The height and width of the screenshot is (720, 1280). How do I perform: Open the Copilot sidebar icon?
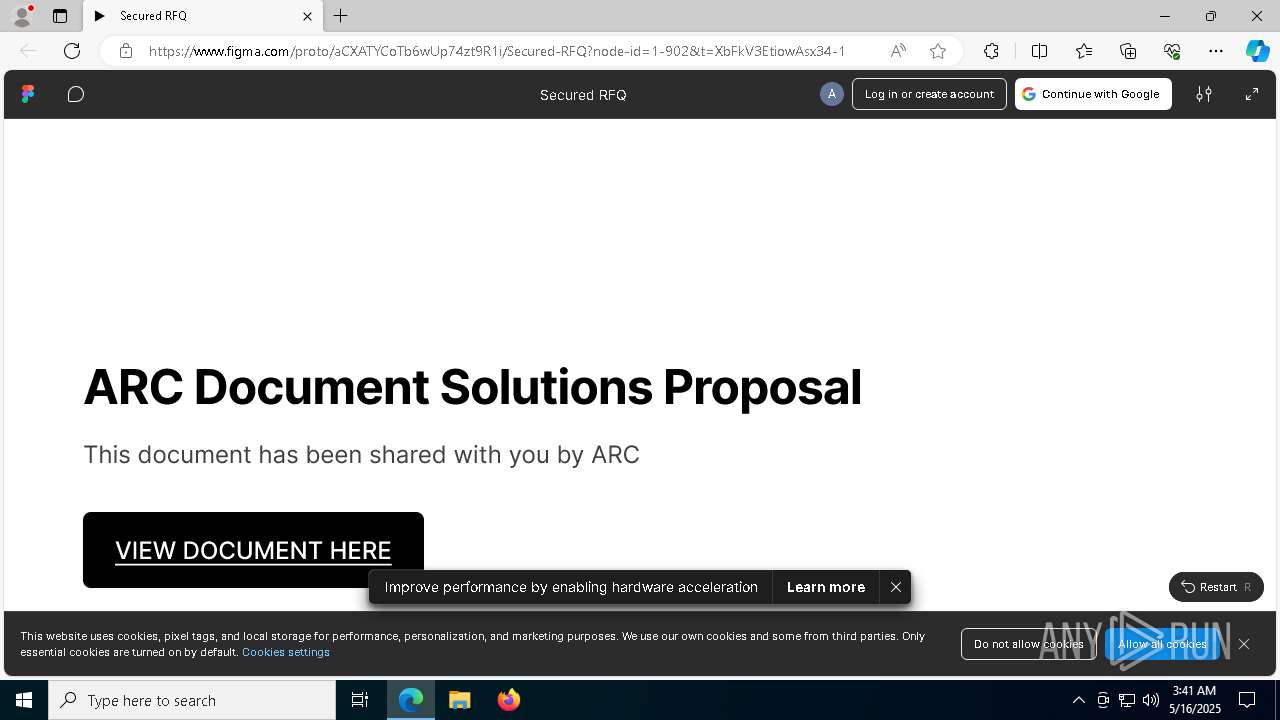(1257, 51)
